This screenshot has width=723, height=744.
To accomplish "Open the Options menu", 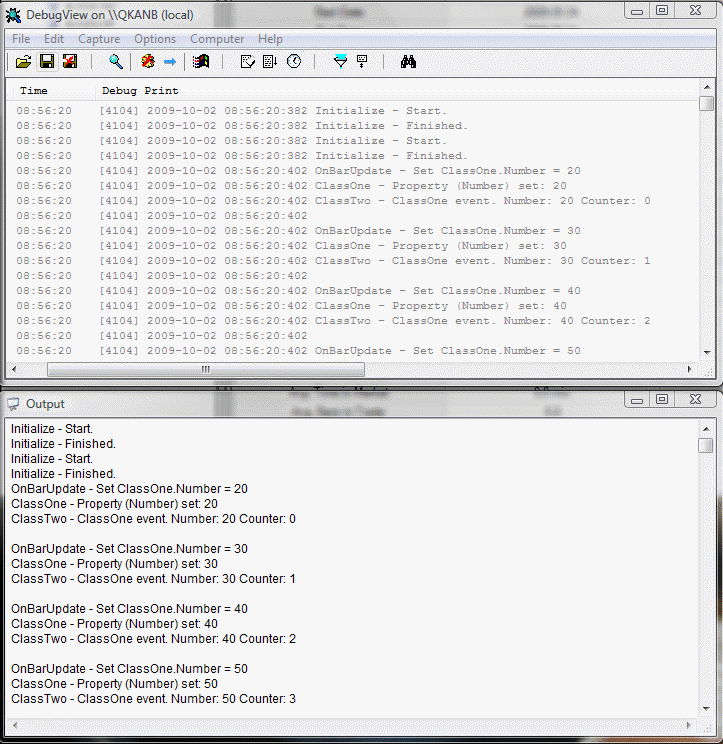I will click(155, 39).
